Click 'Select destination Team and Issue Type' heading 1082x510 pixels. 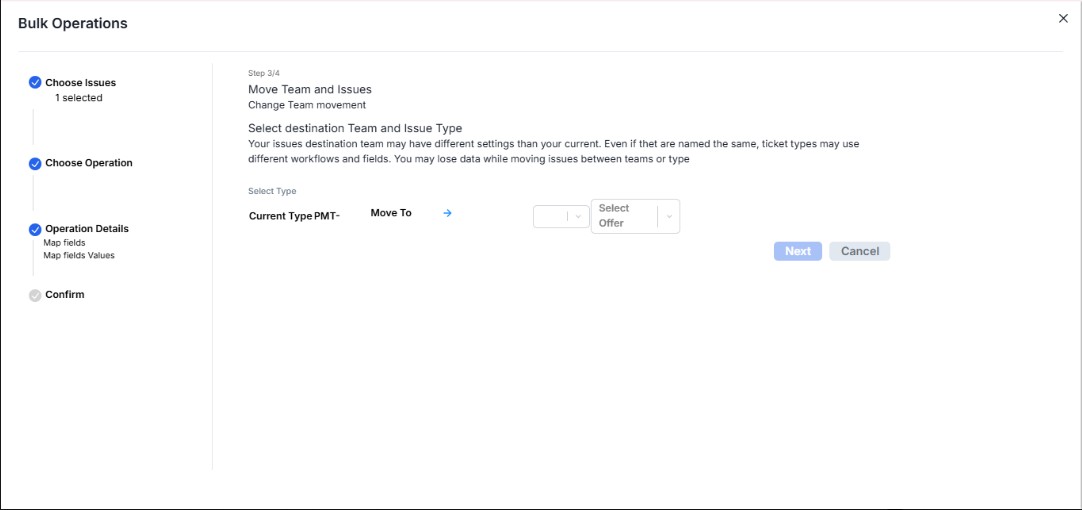(355, 128)
